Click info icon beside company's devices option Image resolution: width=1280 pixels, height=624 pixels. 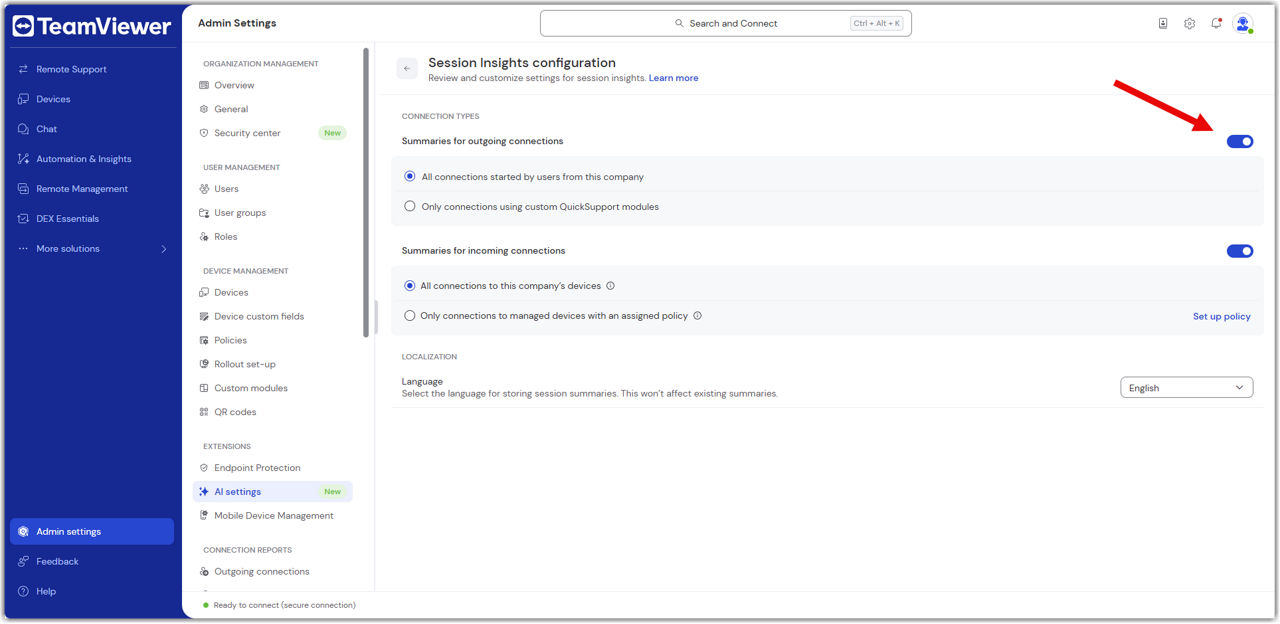click(611, 286)
